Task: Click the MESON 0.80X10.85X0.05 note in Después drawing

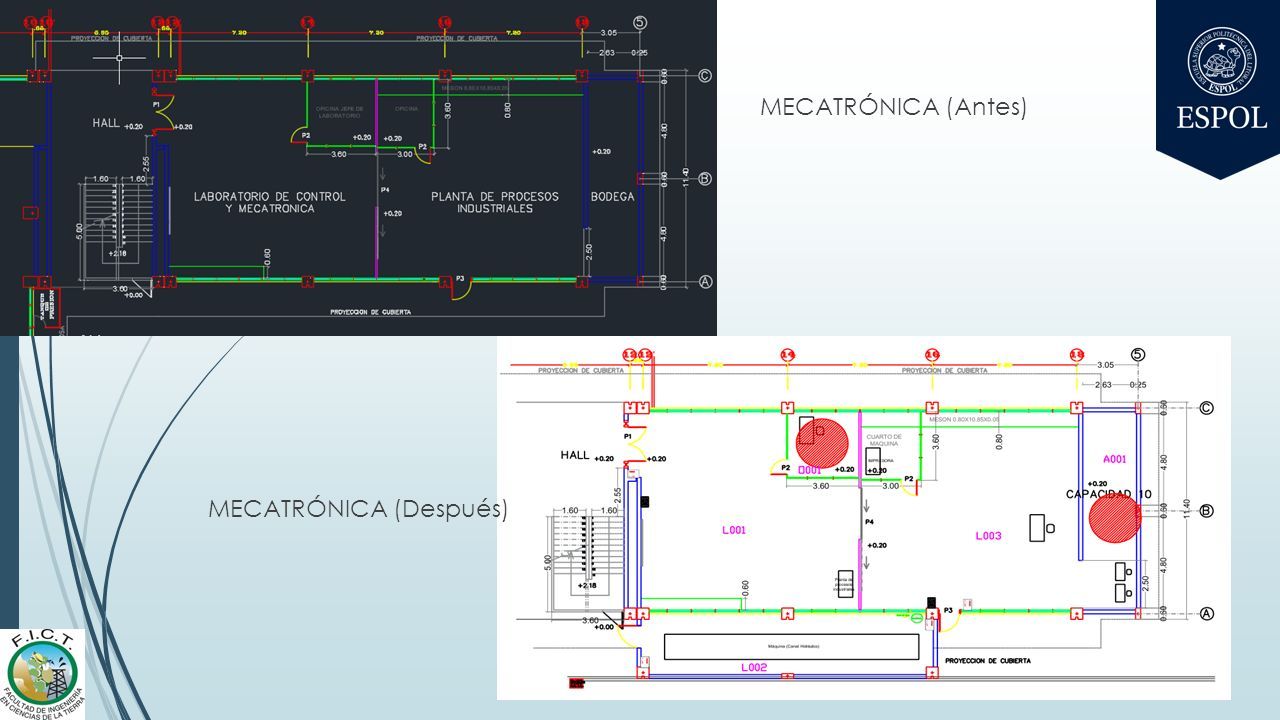Action: point(966,420)
